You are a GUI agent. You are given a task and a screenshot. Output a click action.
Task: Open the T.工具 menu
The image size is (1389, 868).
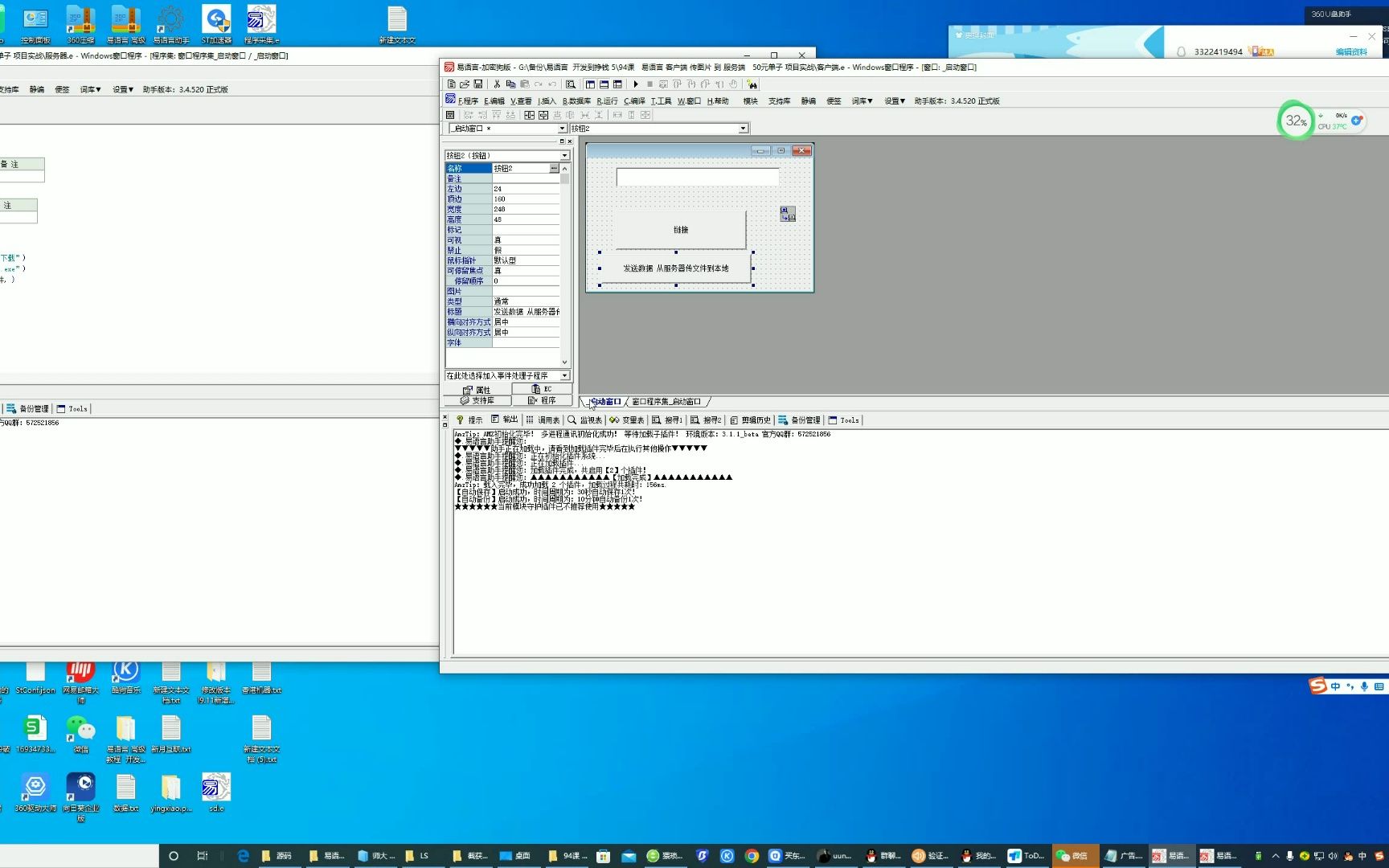[x=661, y=101]
